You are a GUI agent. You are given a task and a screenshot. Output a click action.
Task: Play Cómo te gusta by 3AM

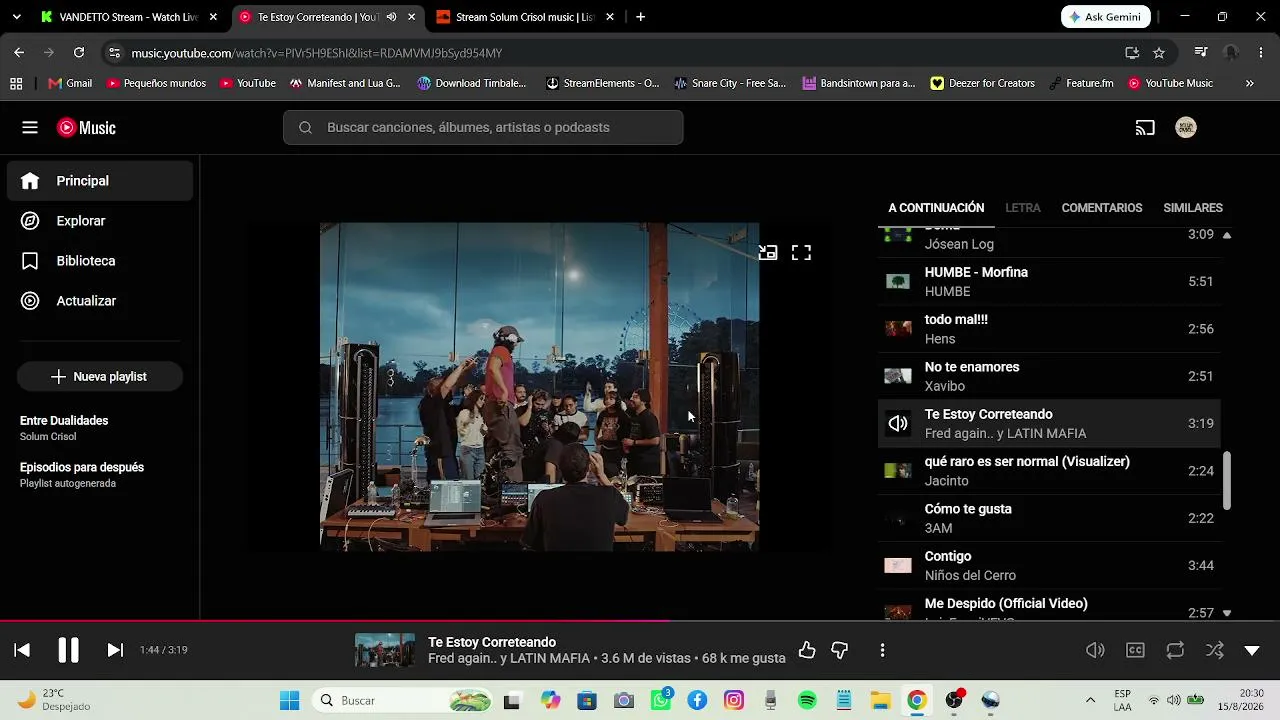(1050, 518)
